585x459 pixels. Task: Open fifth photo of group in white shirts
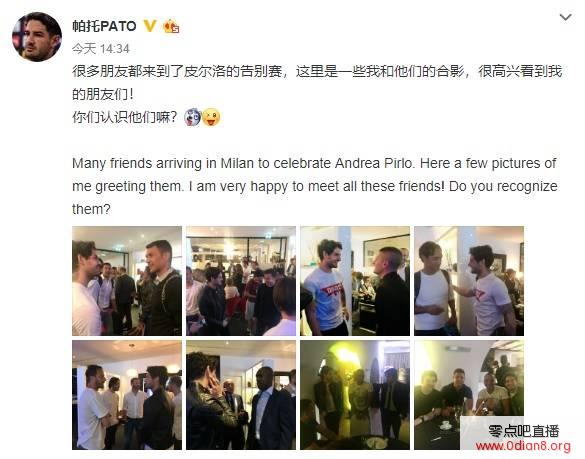coord(127,395)
